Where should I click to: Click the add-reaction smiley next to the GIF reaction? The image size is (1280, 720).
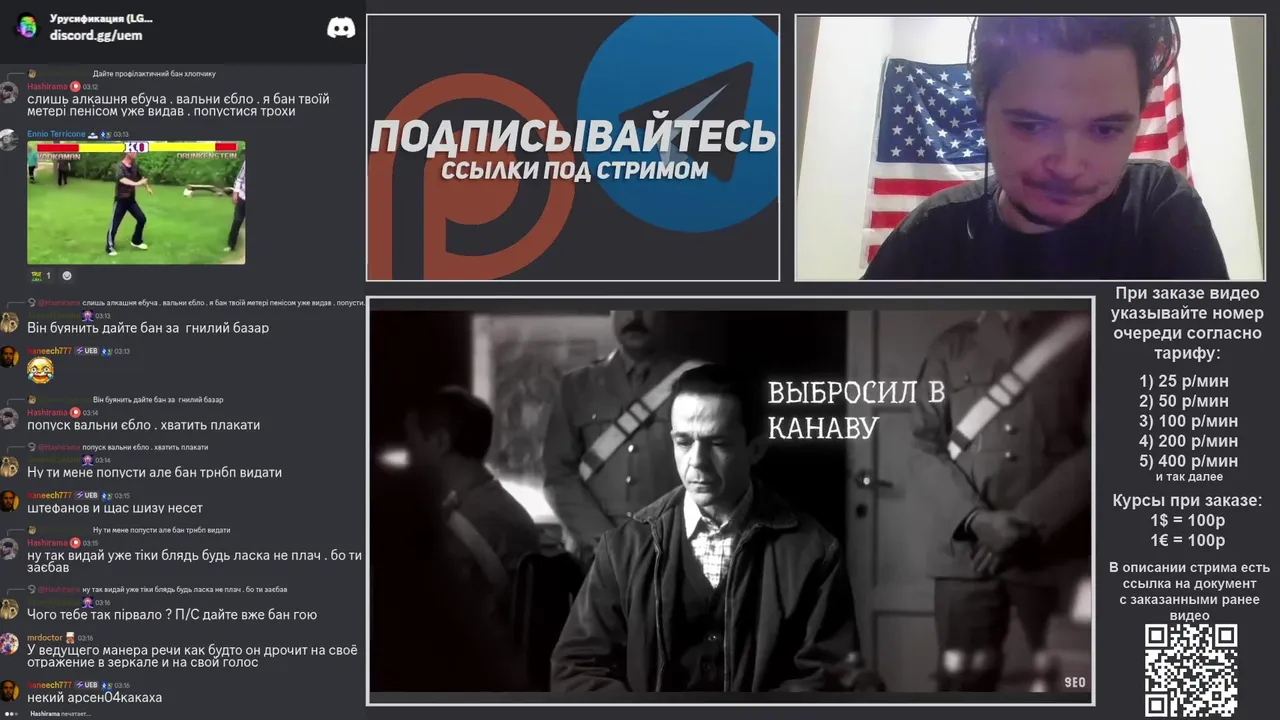coord(67,275)
